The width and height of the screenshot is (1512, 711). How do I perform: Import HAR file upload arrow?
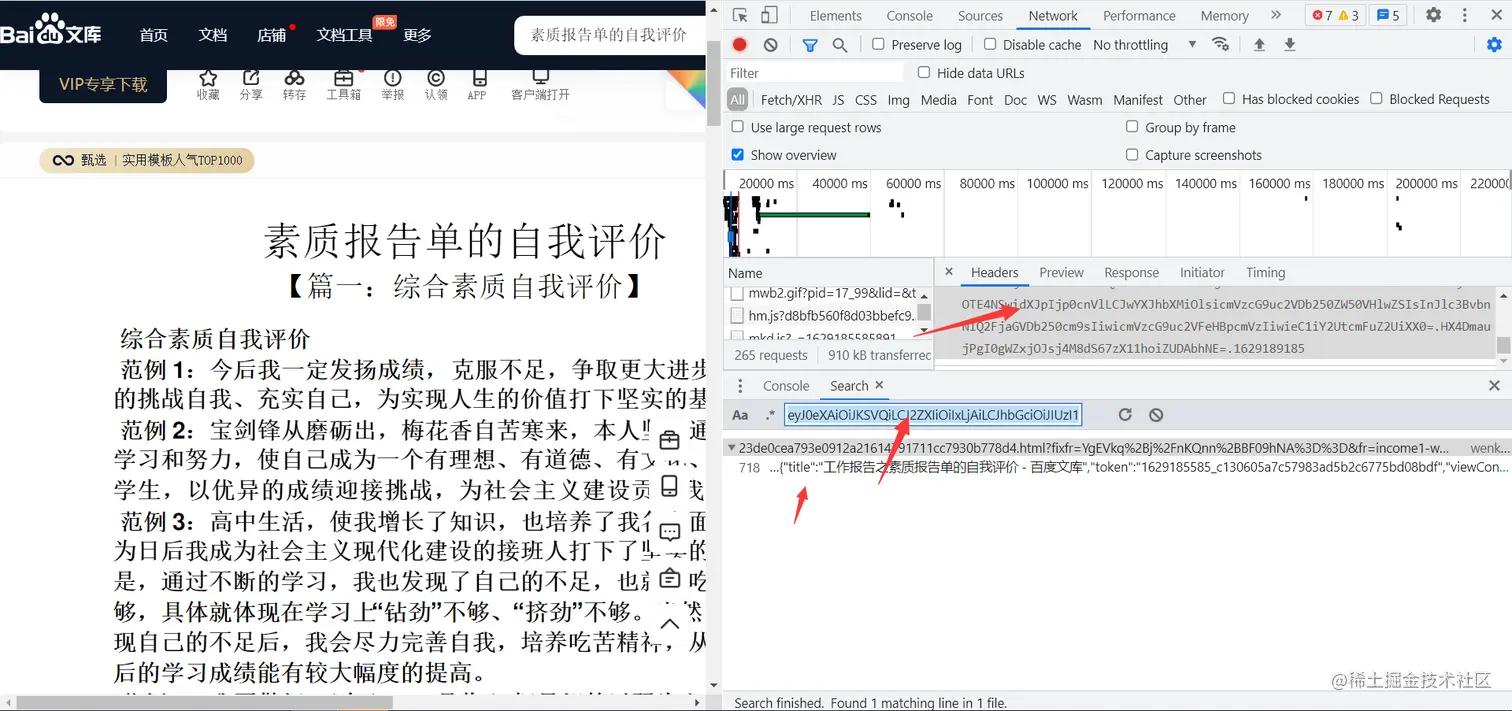tap(1259, 44)
